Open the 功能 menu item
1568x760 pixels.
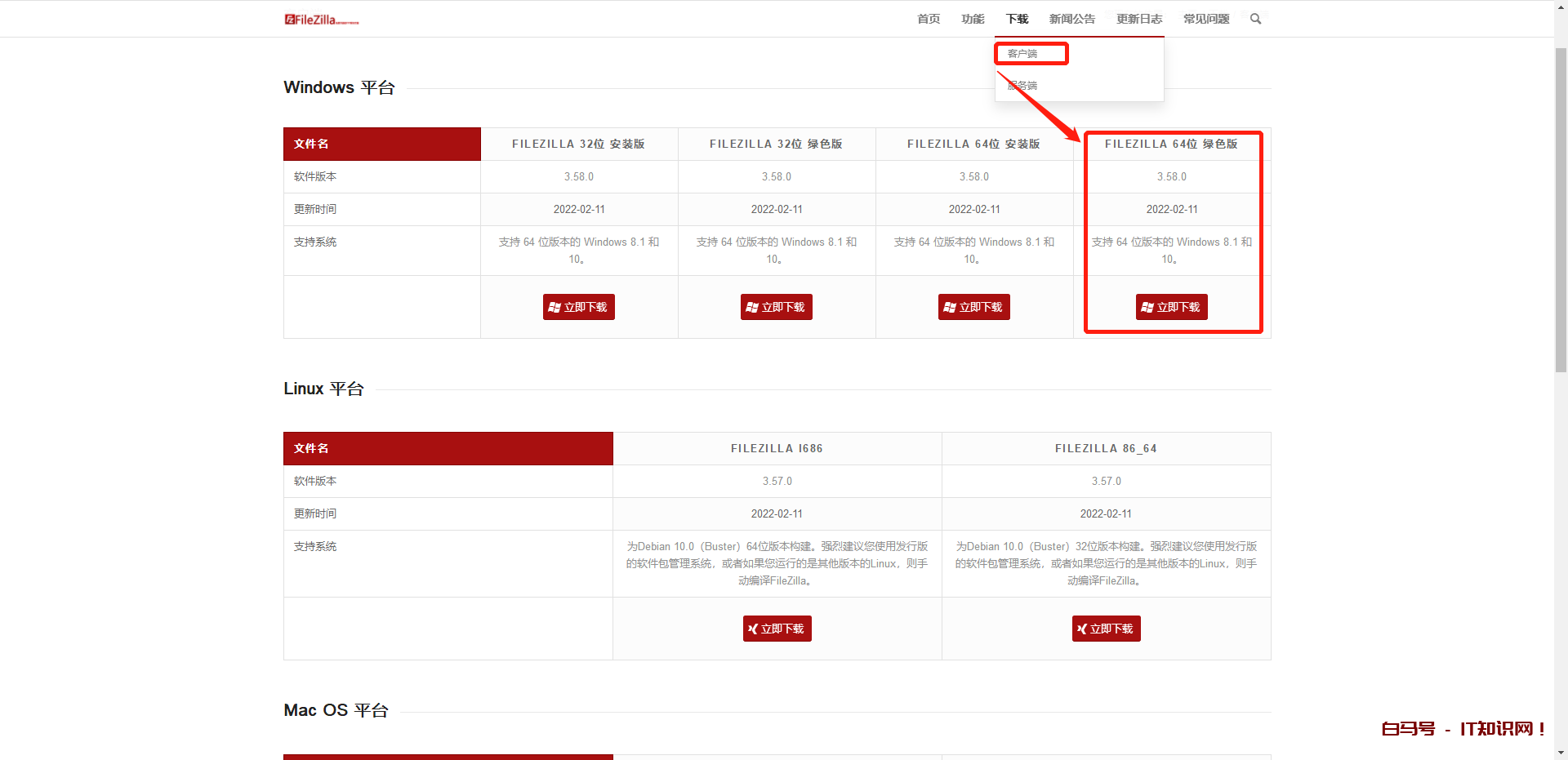[973, 19]
